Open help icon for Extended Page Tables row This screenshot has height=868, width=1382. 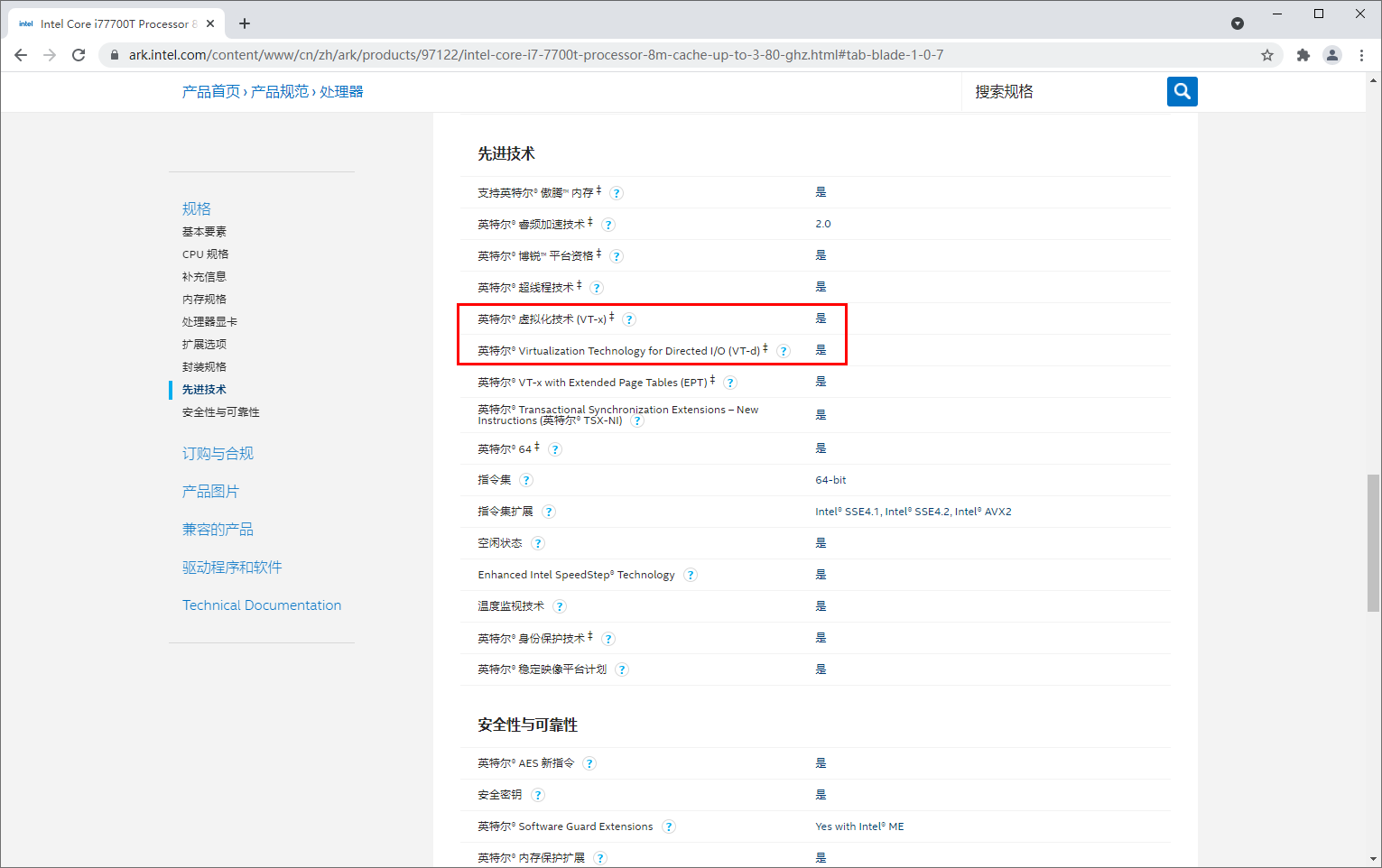point(730,383)
